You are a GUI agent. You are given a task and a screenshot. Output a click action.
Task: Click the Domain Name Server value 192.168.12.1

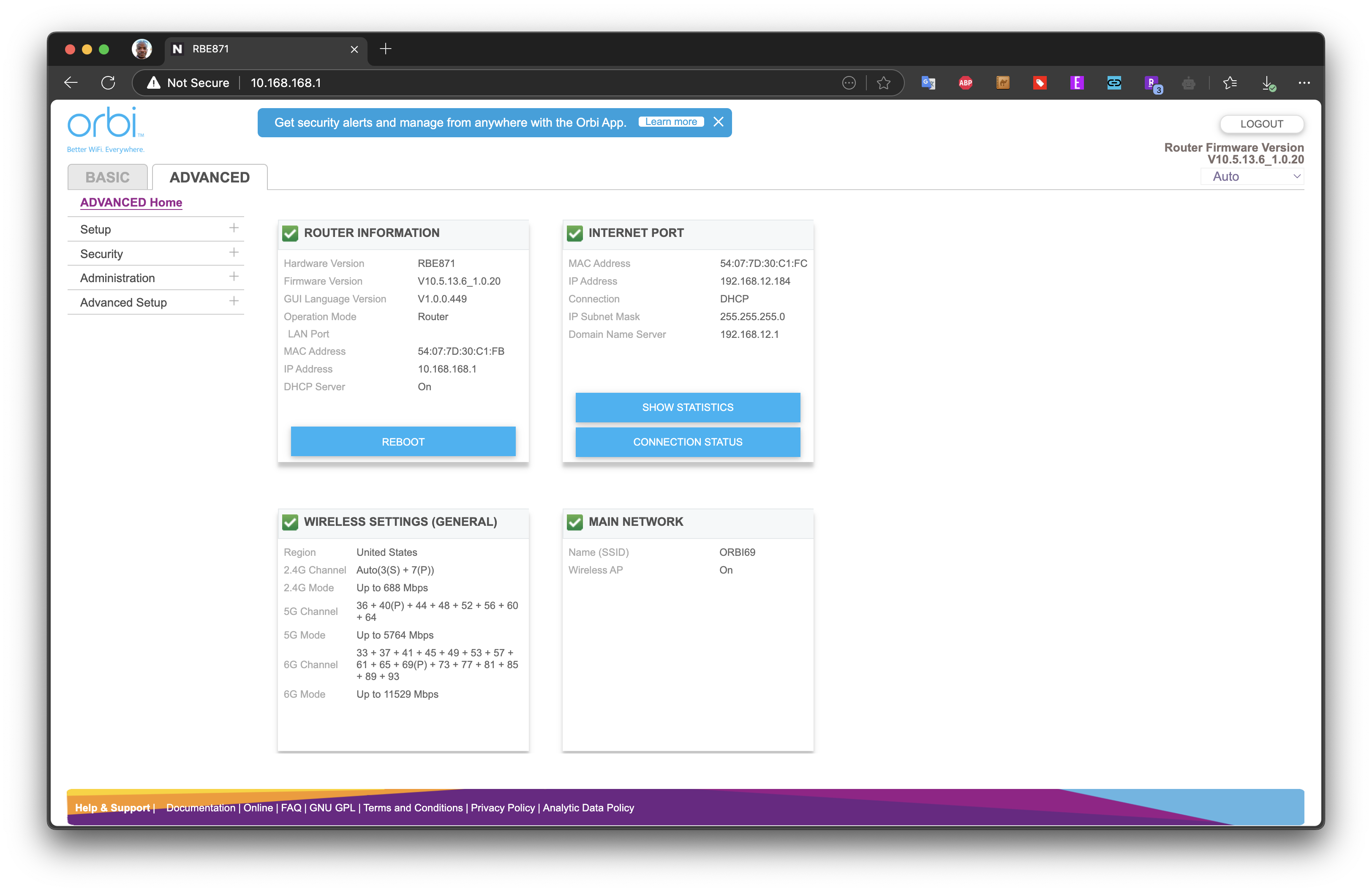coord(749,334)
